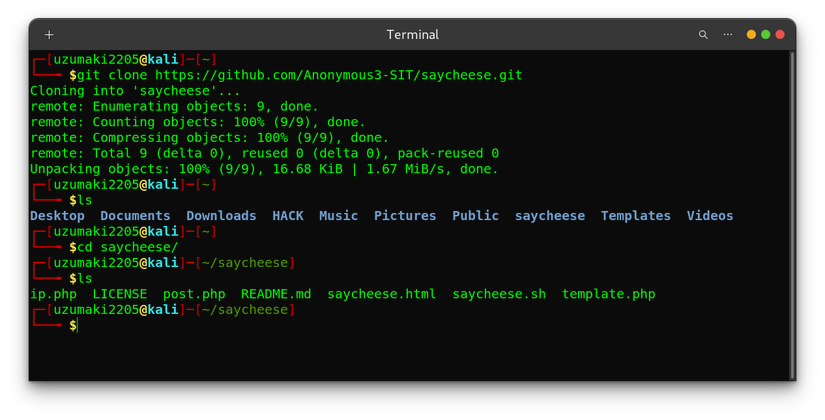This screenshot has width=825, height=420.
Task: Click the post.php file name
Action: point(194,294)
